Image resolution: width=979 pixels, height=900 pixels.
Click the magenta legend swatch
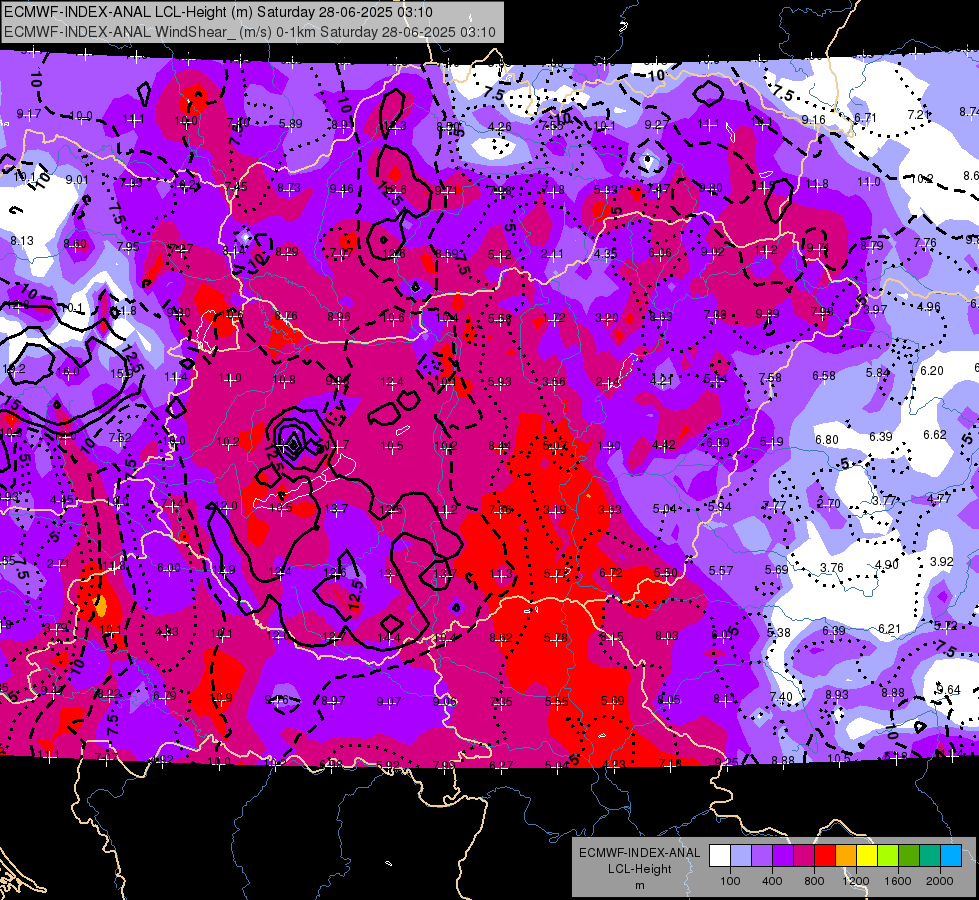click(x=804, y=856)
